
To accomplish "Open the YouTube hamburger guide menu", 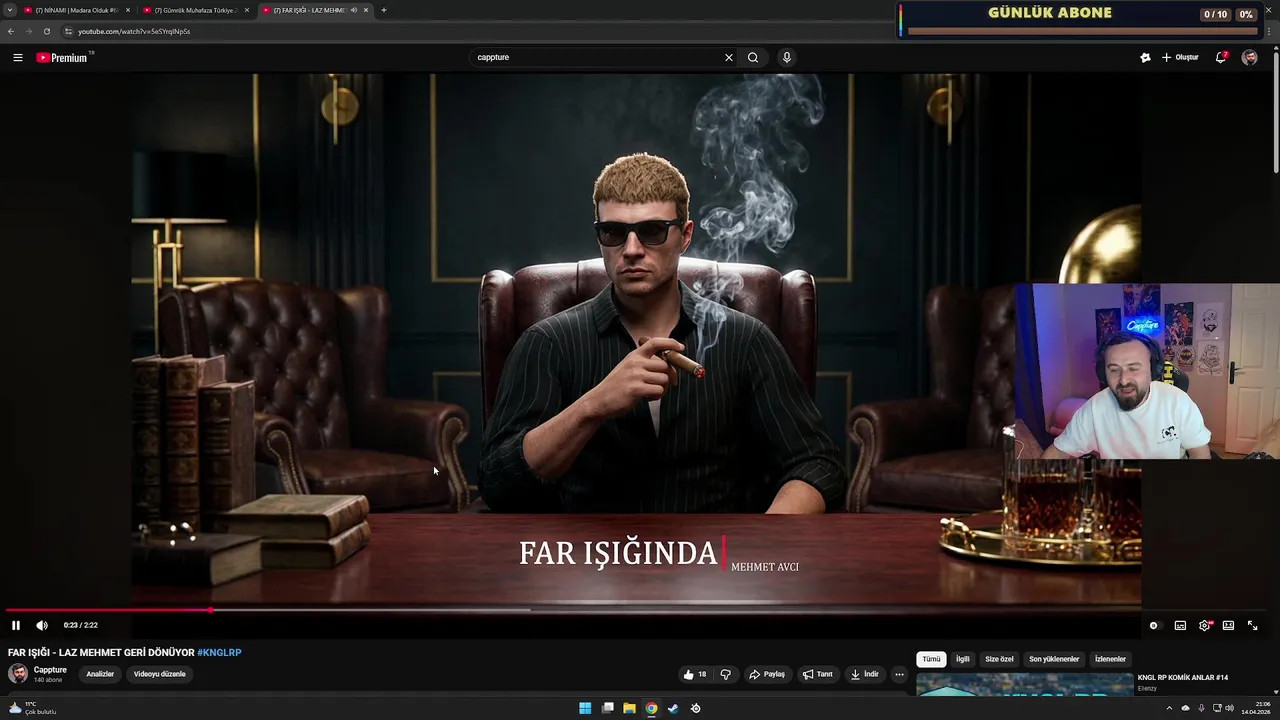I will click(x=17, y=57).
